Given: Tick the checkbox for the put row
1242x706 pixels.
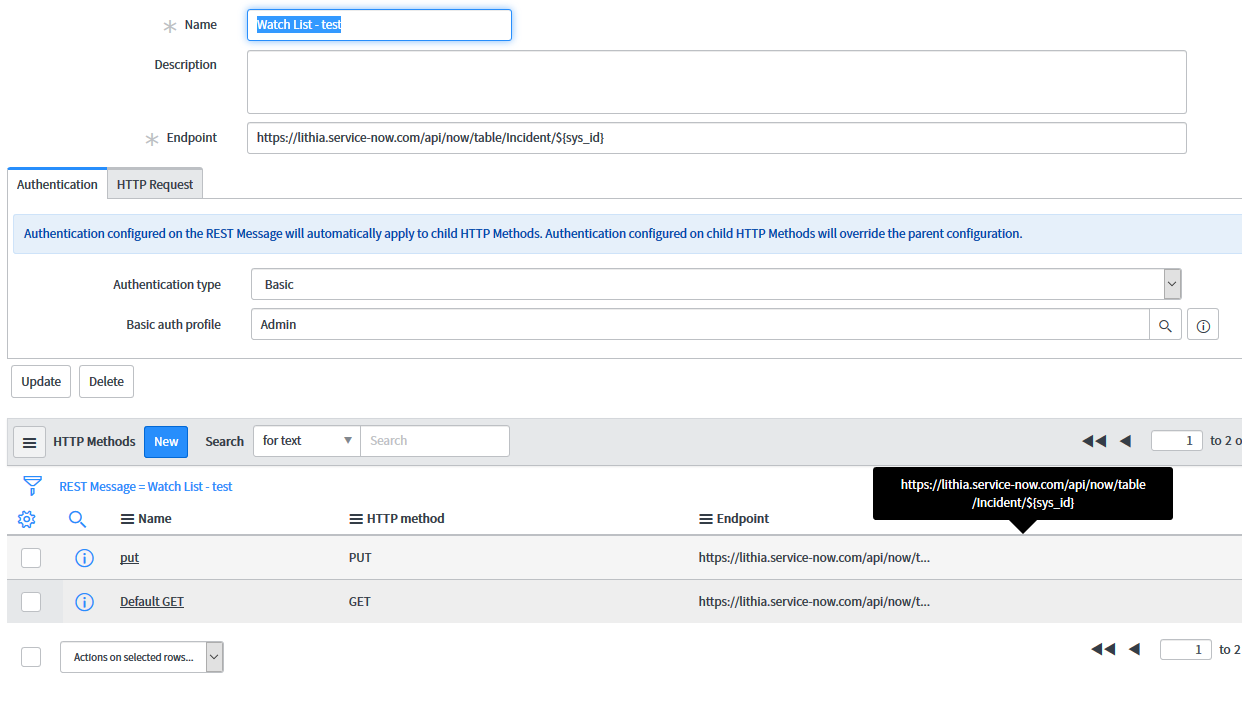Looking at the screenshot, I should tap(31, 558).
